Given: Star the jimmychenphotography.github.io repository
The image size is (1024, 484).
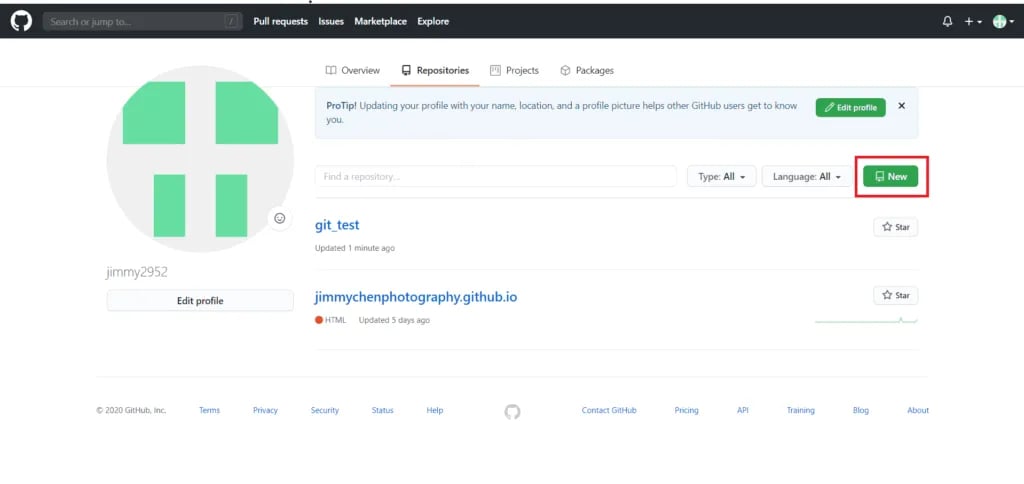Looking at the screenshot, I should pyautogui.click(x=895, y=295).
